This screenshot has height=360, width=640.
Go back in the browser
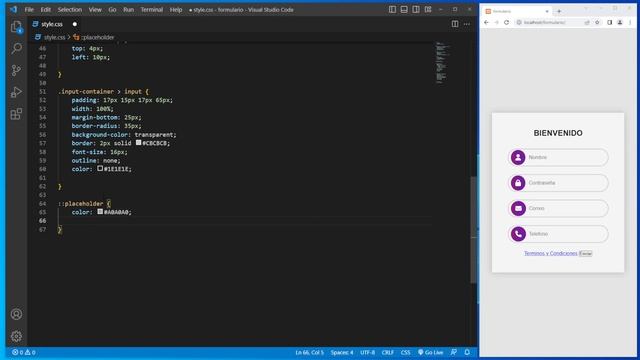coord(486,22)
